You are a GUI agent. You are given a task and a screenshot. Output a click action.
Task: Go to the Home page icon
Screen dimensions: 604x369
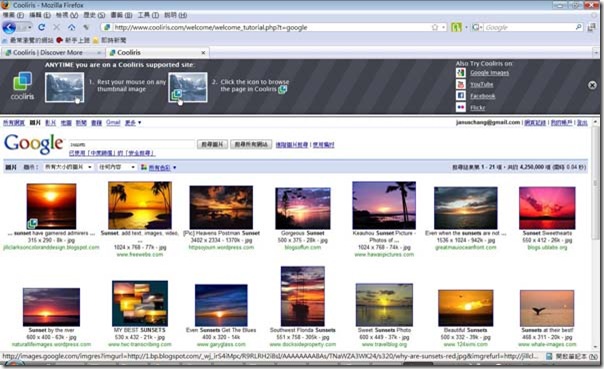click(72, 27)
